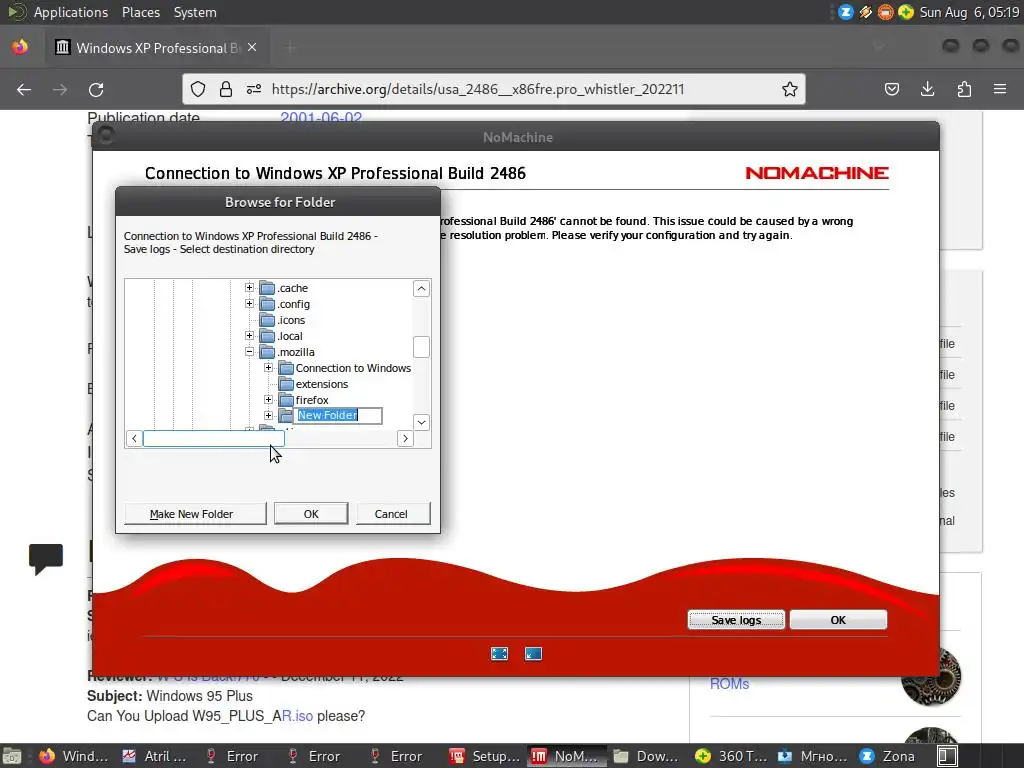Image resolution: width=1024 pixels, height=768 pixels.
Task: Open first Error window in taskbar
Action: [234, 756]
